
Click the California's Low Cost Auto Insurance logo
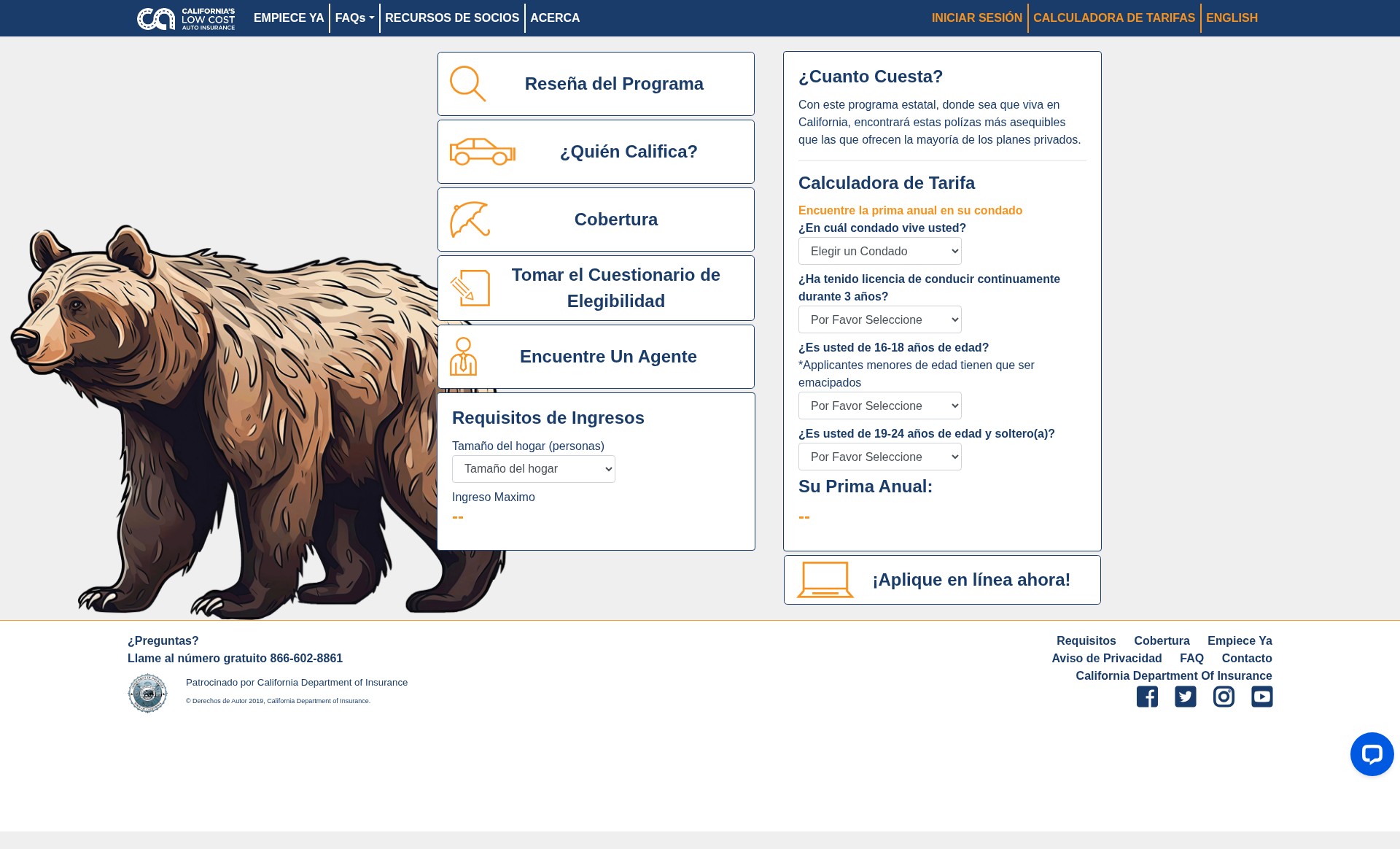point(186,18)
